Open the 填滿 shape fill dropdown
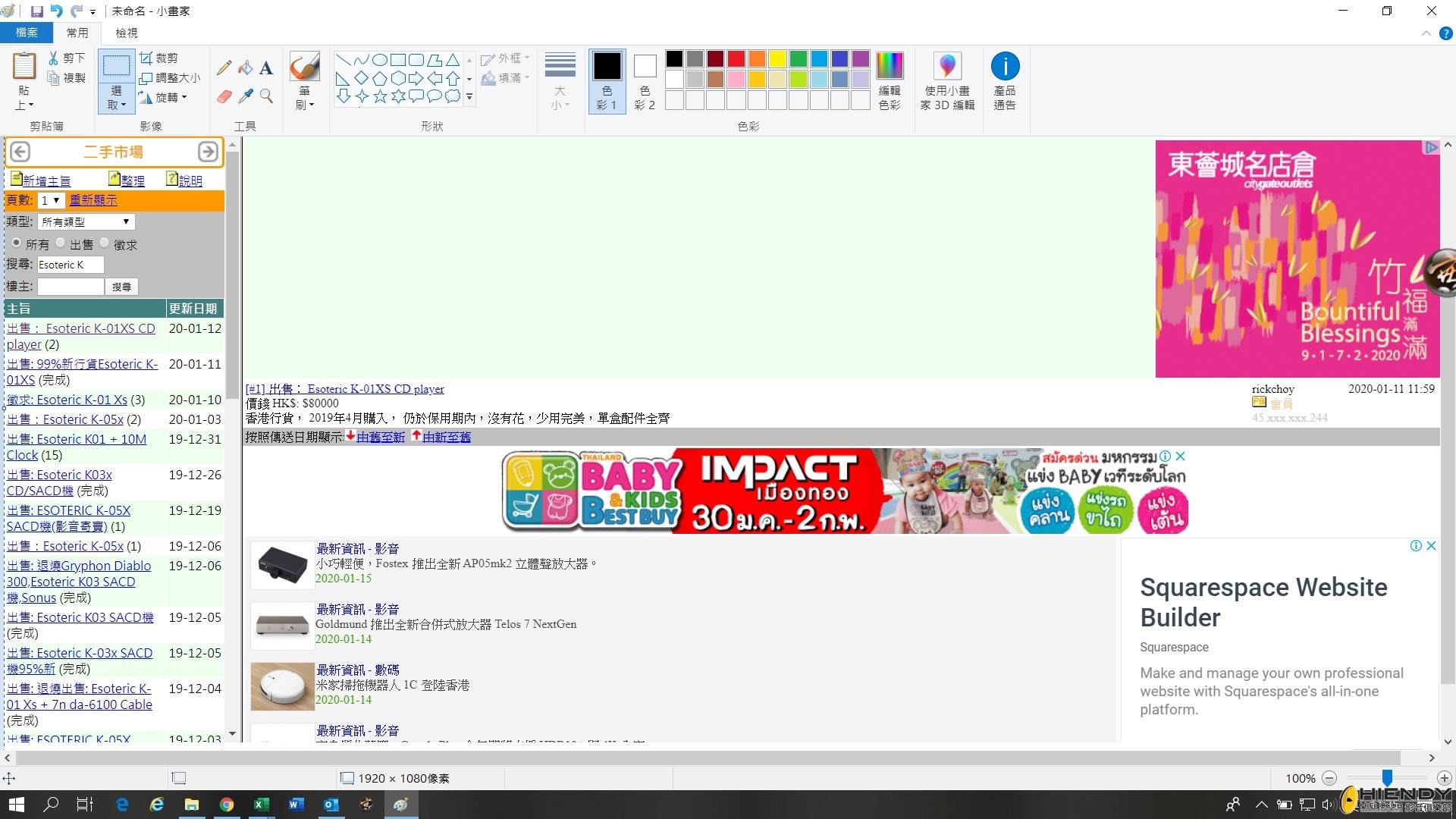This screenshot has height=819, width=1456. [505, 78]
